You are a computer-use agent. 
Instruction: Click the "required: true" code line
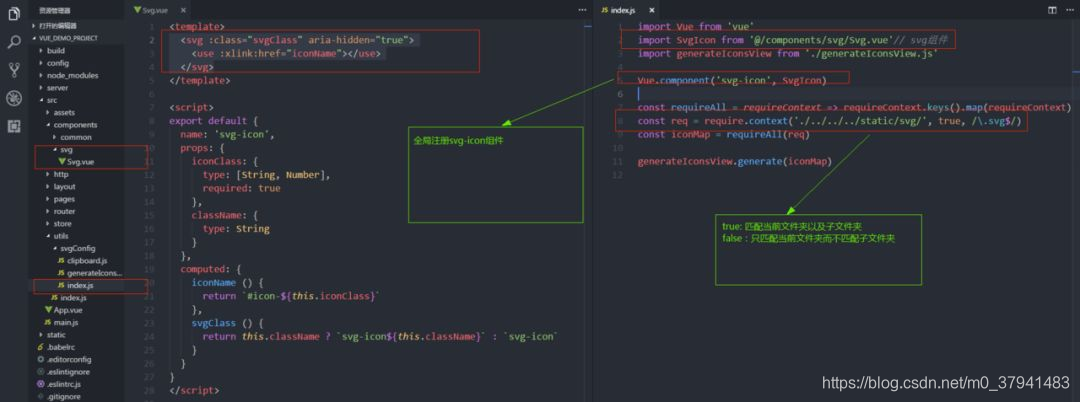pyautogui.click(x=242, y=188)
